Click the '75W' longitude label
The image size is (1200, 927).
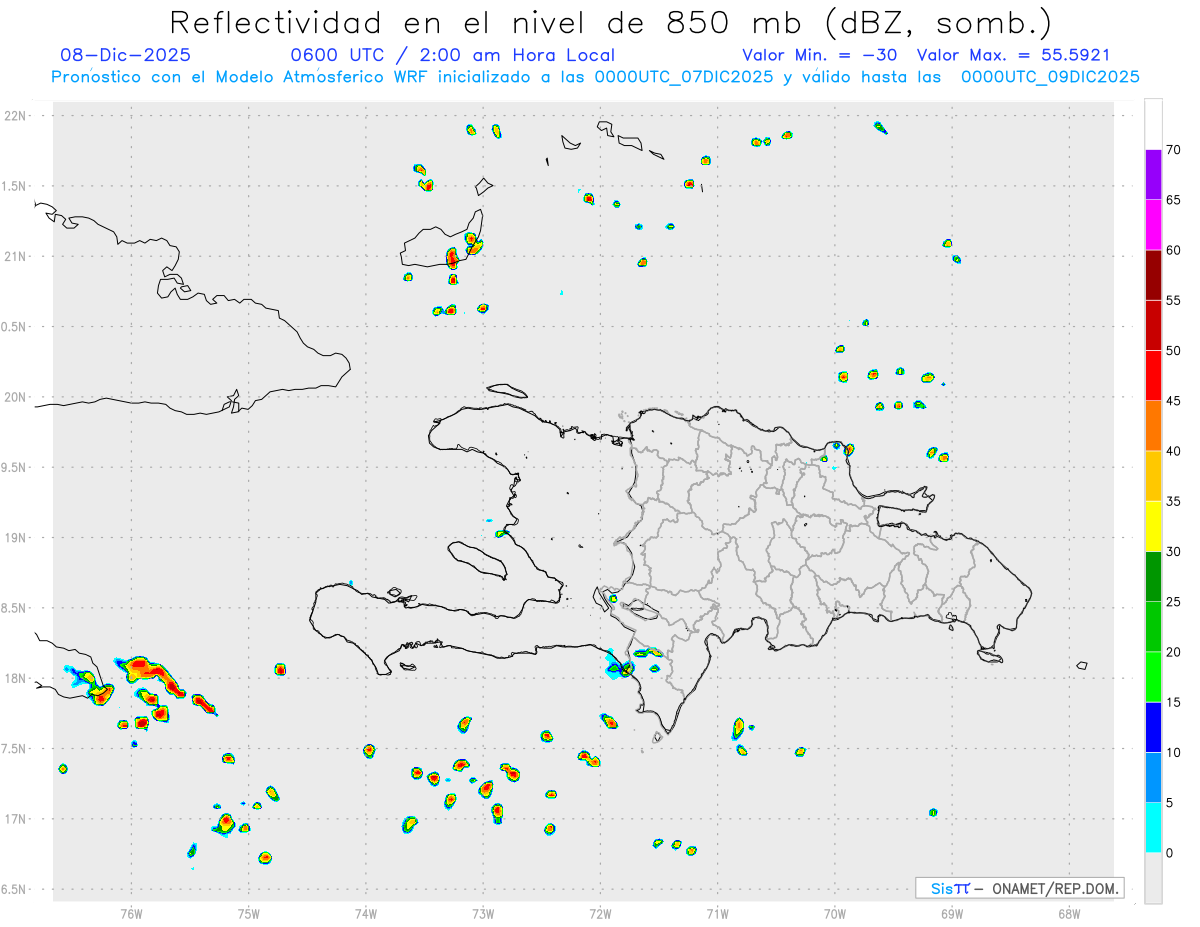click(x=248, y=913)
